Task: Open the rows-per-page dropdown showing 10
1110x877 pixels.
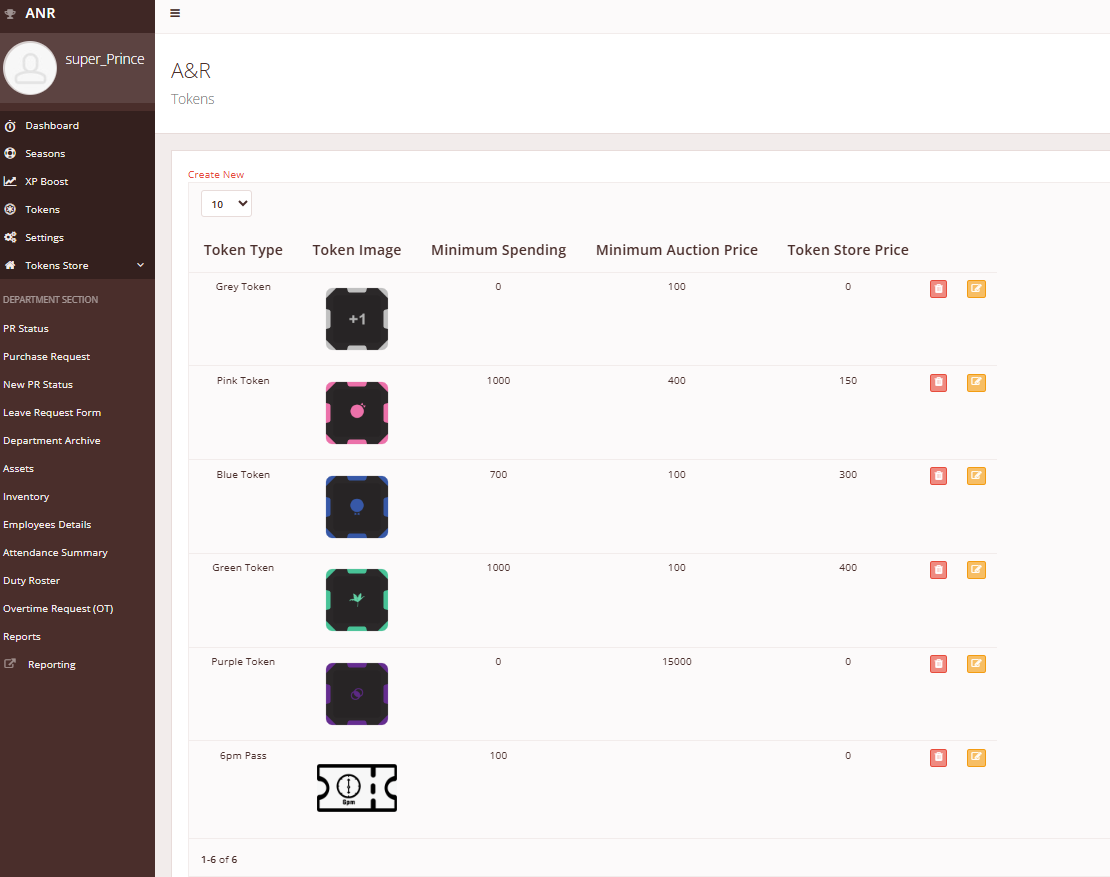Action: click(226, 204)
